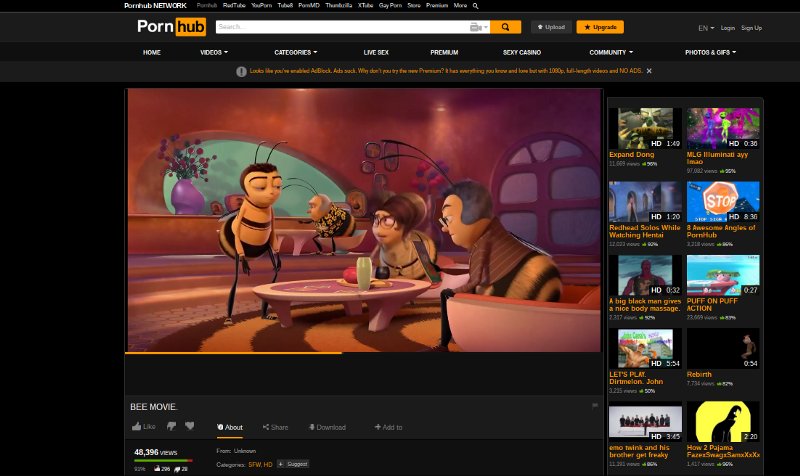Expand the Videos menu
This screenshot has height=476, width=800.
[x=213, y=51]
